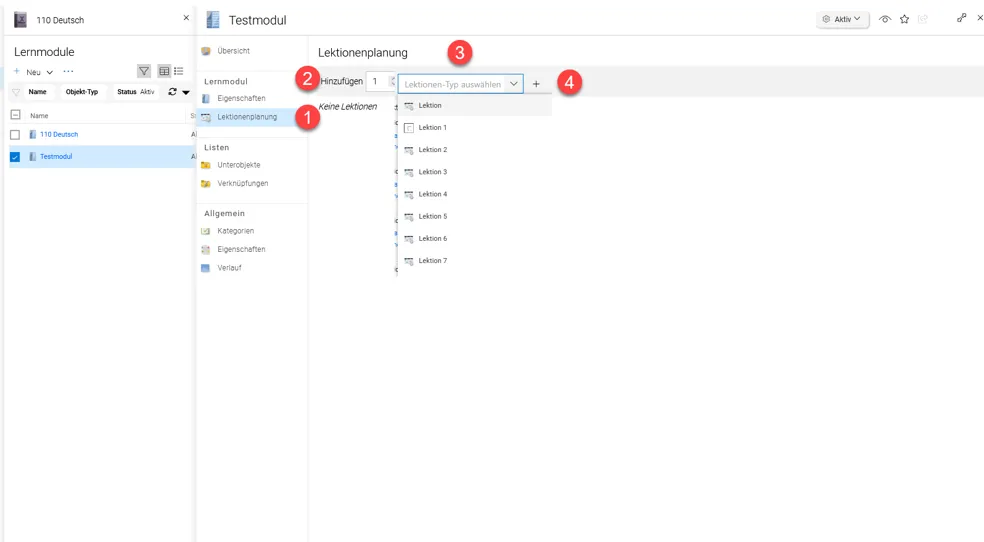
Task: Open the Aktiv status dropdown
Action: coord(842,19)
